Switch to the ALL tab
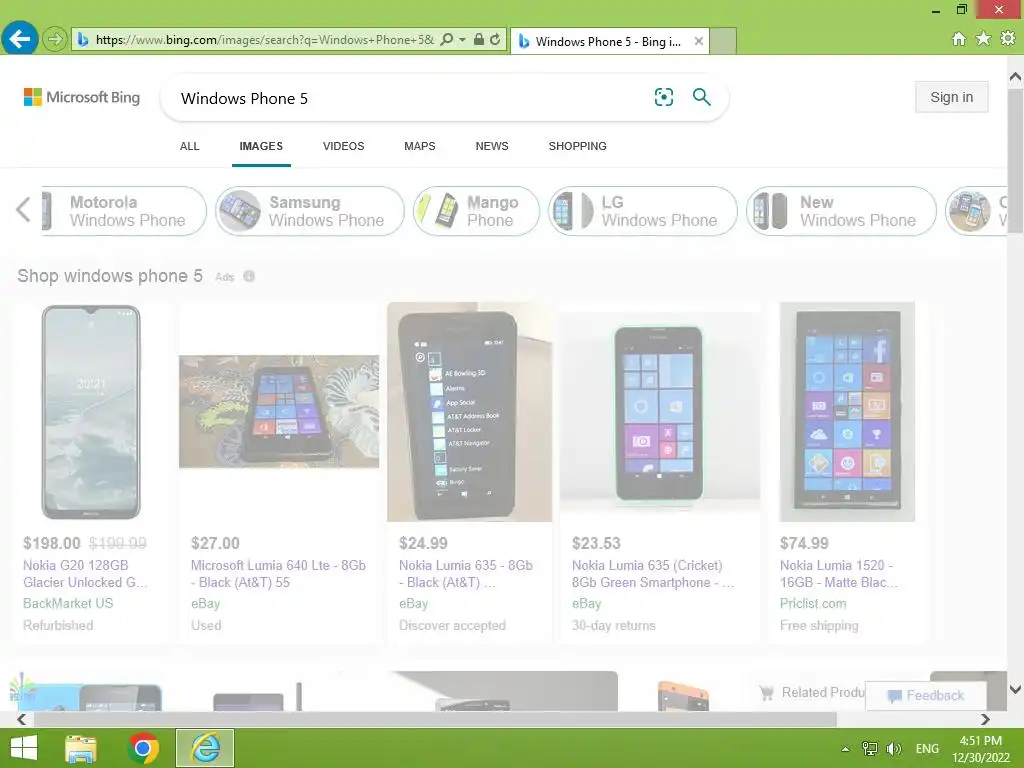The image size is (1024, 768). pyautogui.click(x=189, y=146)
